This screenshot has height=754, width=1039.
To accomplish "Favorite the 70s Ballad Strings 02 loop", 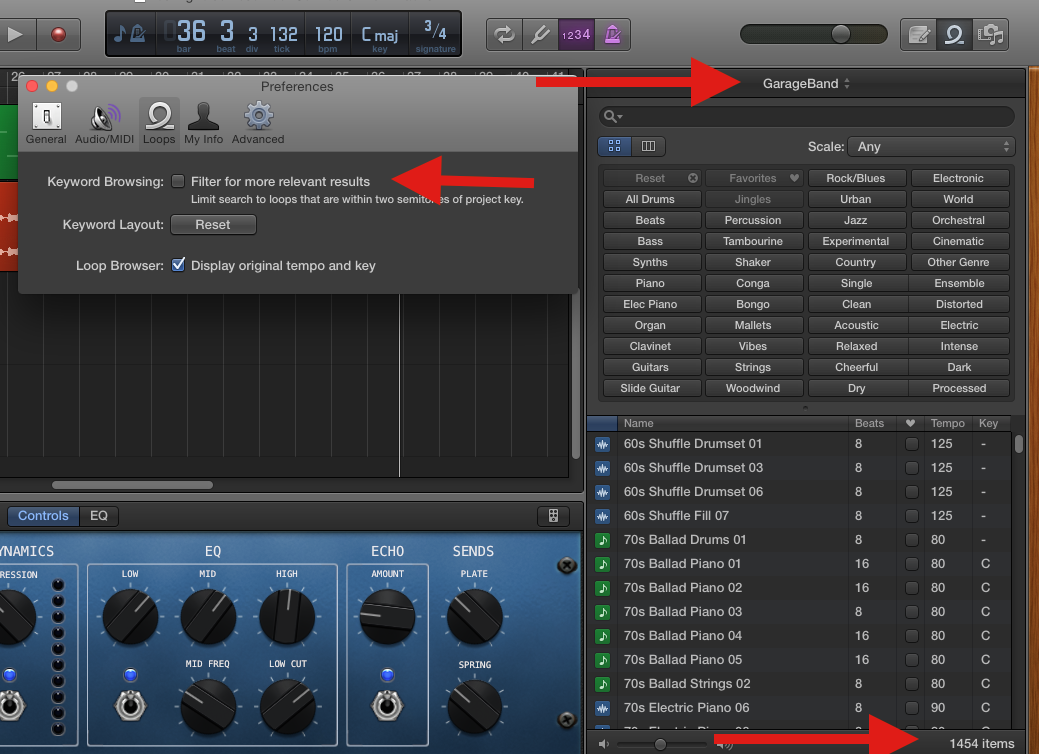I will click(912, 684).
